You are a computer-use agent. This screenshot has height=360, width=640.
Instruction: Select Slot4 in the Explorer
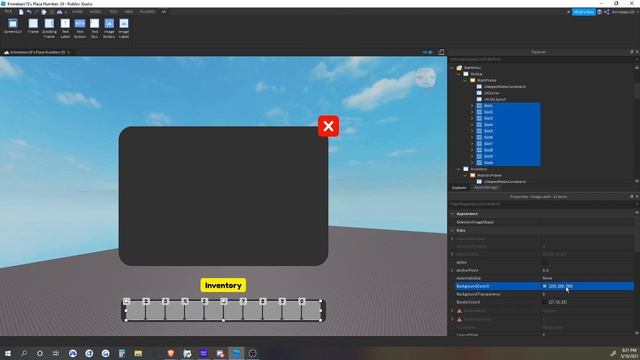[x=488, y=124]
